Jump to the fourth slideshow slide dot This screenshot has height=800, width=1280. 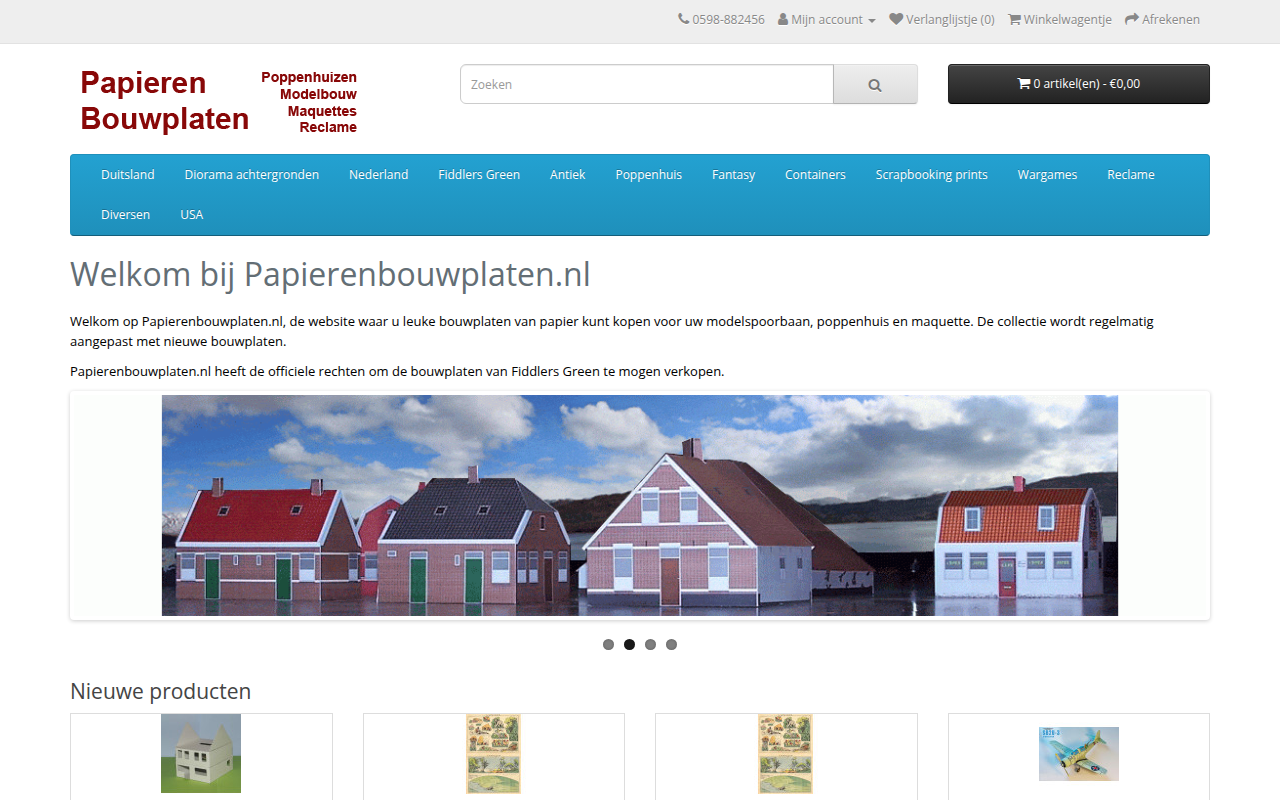pos(671,645)
